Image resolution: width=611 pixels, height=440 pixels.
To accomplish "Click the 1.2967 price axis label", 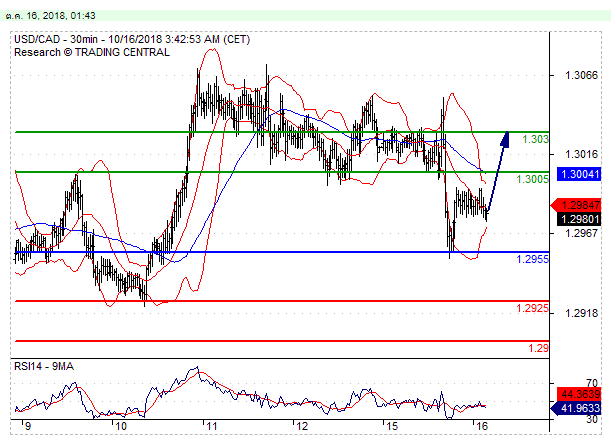I will (x=581, y=233).
